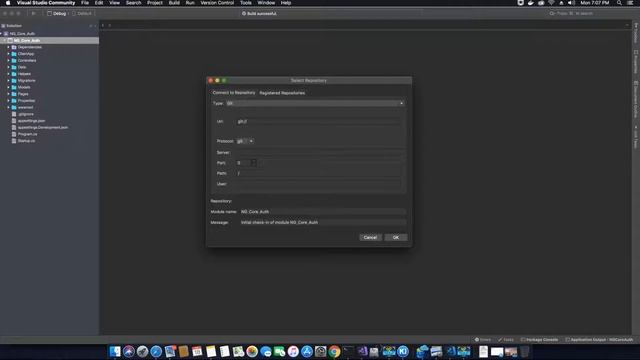Open the Tasks pad in status bar

point(506,340)
